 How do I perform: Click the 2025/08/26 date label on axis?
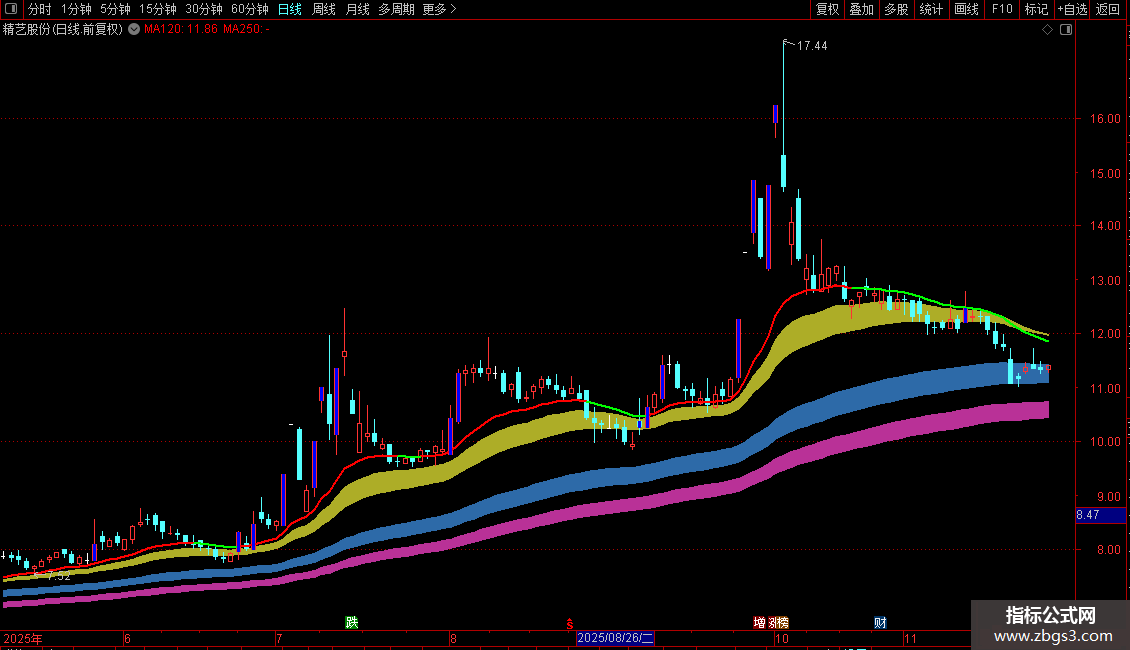(615, 638)
